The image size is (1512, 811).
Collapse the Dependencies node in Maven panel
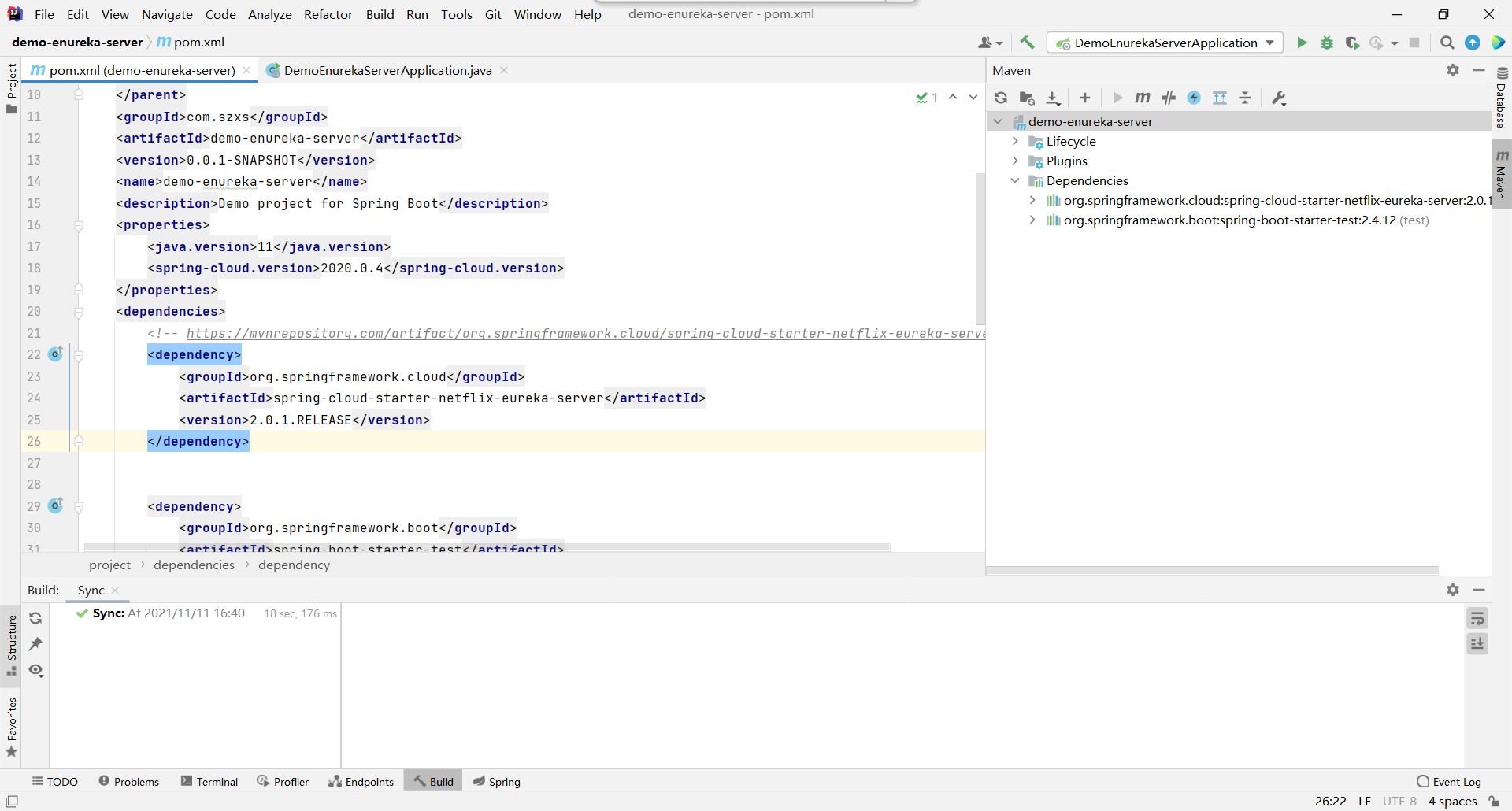point(1016,180)
